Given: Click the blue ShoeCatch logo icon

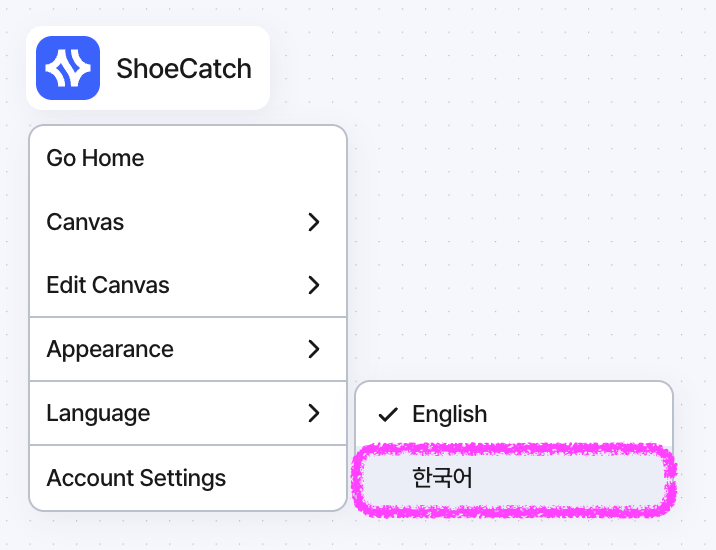Looking at the screenshot, I should (x=68, y=68).
